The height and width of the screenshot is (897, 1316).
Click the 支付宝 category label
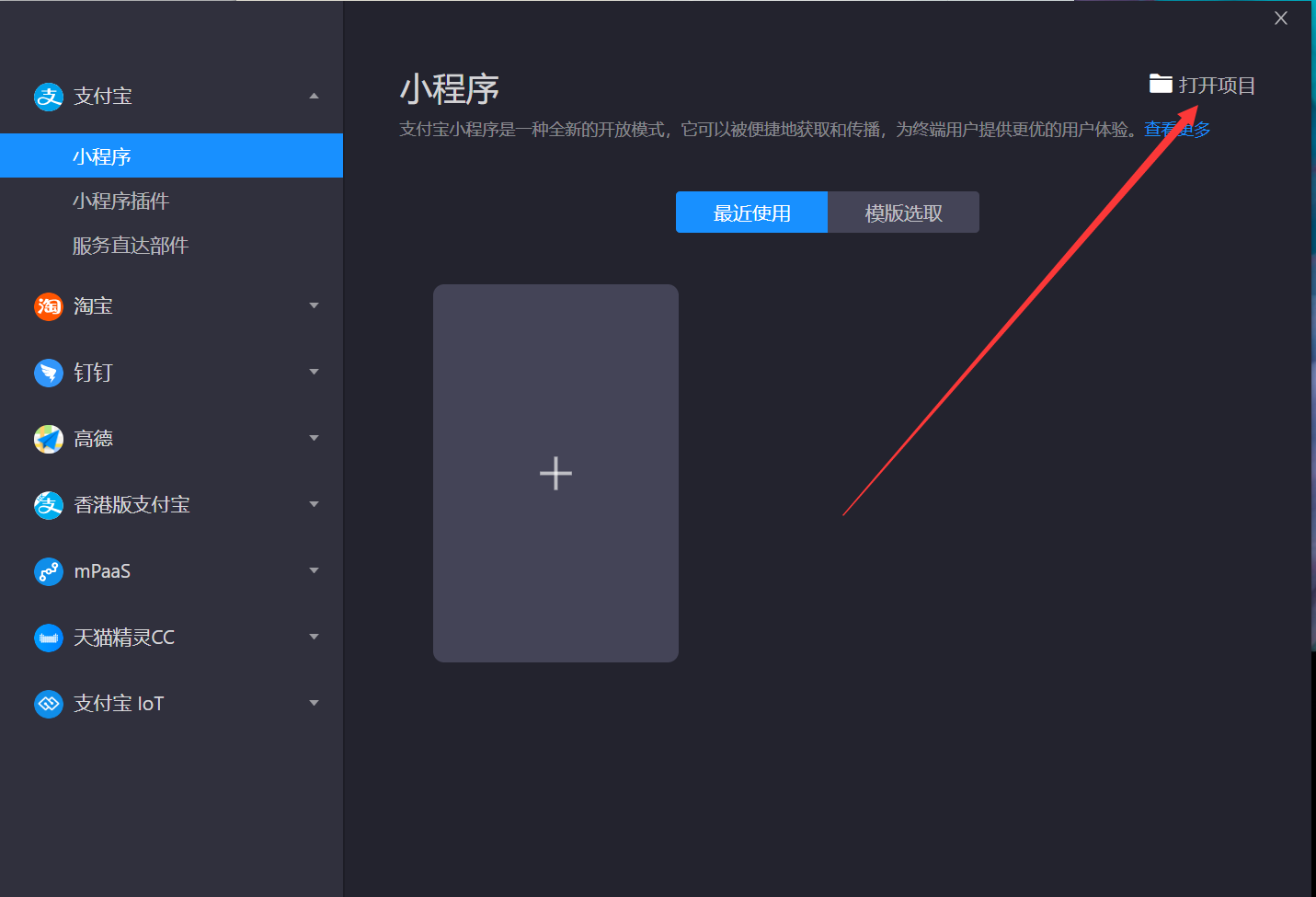103,97
